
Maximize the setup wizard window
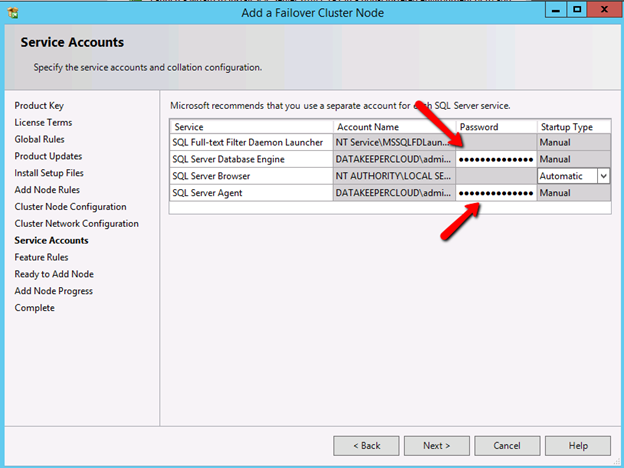[575, 11]
